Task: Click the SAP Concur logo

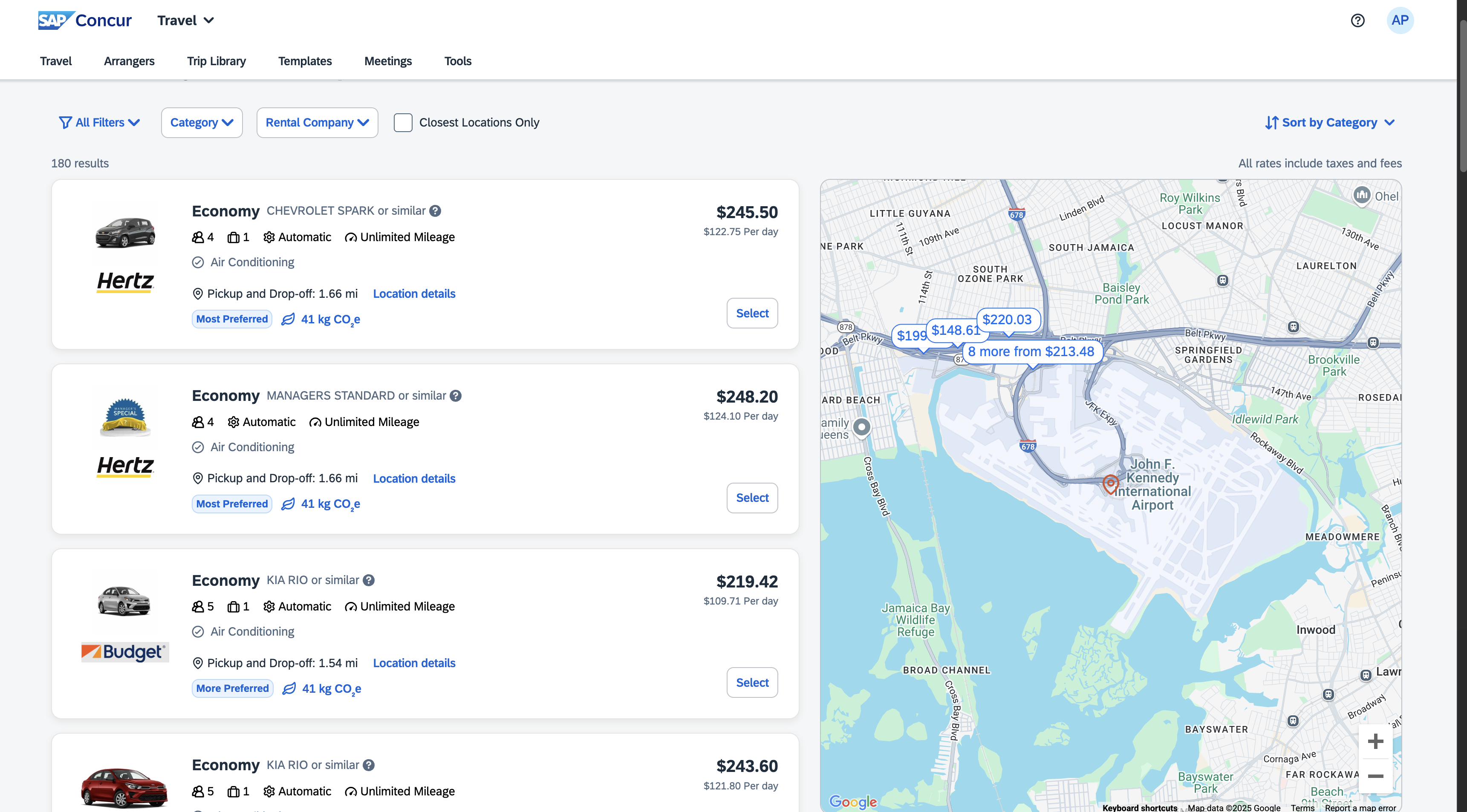Action: click(x=85, y=20)
